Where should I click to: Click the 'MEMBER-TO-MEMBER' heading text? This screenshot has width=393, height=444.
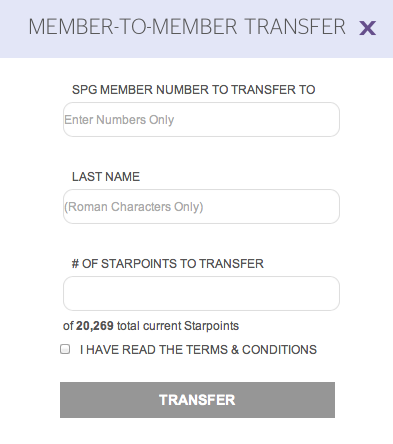point(133,27)
